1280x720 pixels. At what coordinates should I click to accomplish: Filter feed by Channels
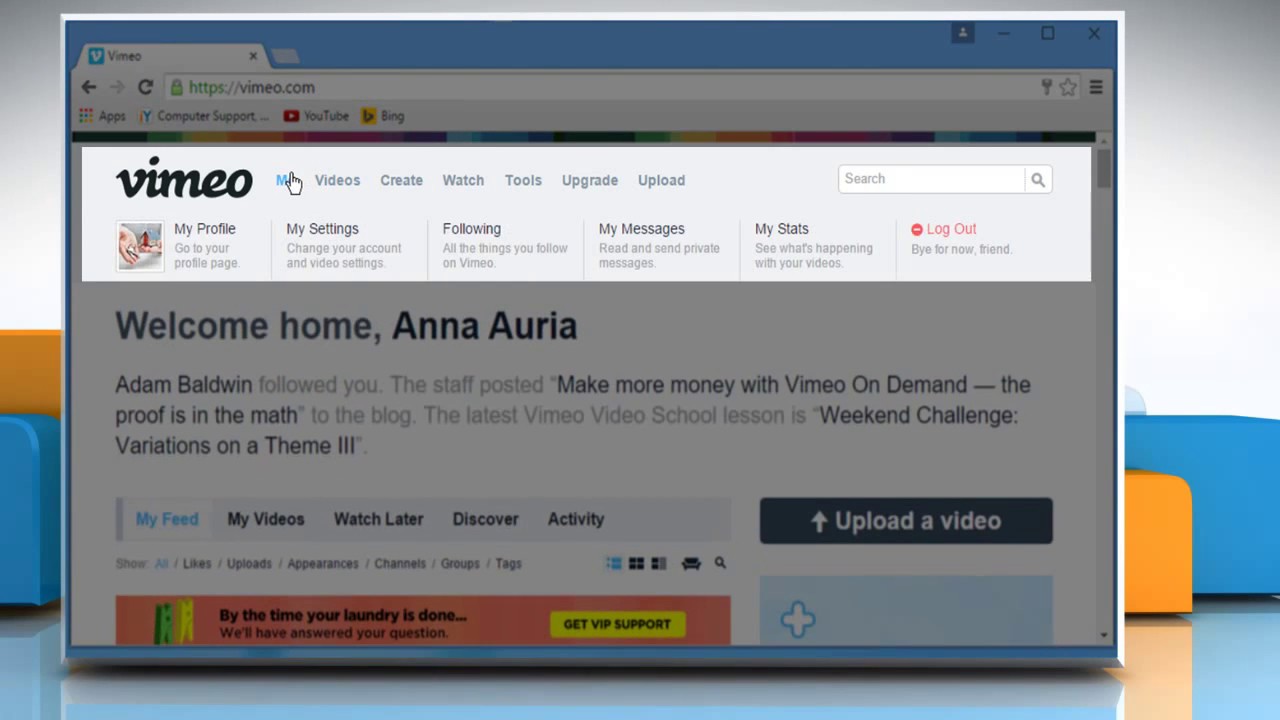click(400, 564)
